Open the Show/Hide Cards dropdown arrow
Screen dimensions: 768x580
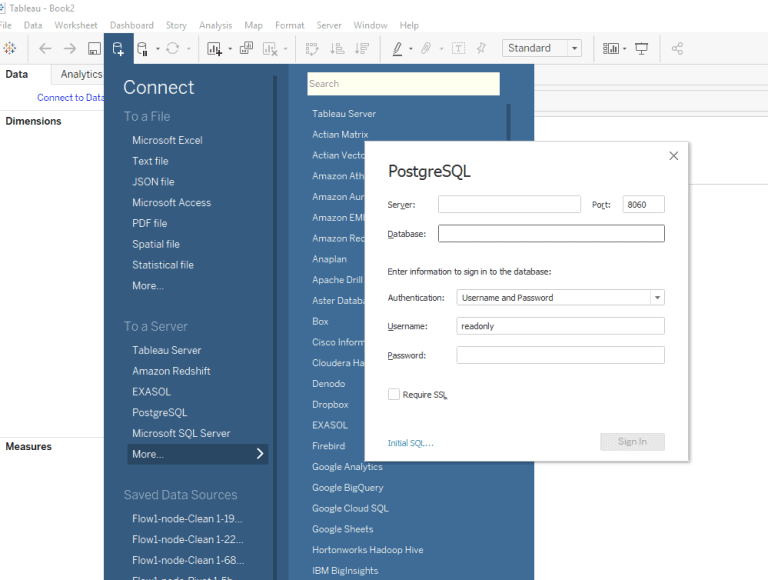(624, 48)
